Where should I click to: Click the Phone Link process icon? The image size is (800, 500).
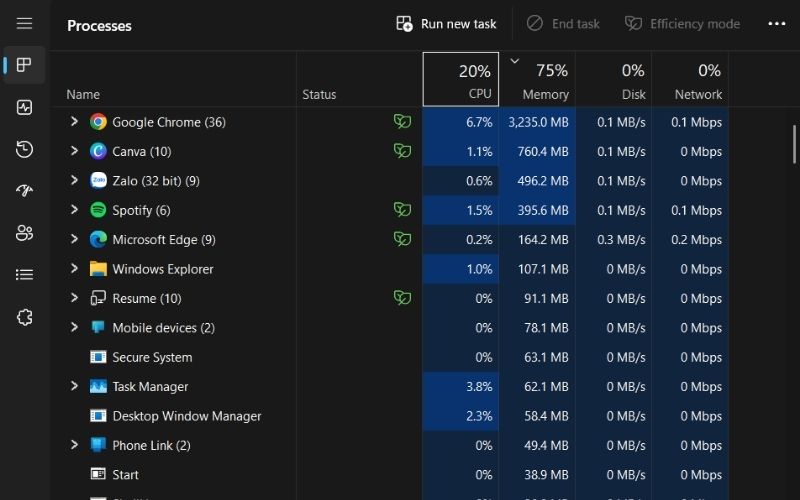pyautogui.click(x=98, y=445)
